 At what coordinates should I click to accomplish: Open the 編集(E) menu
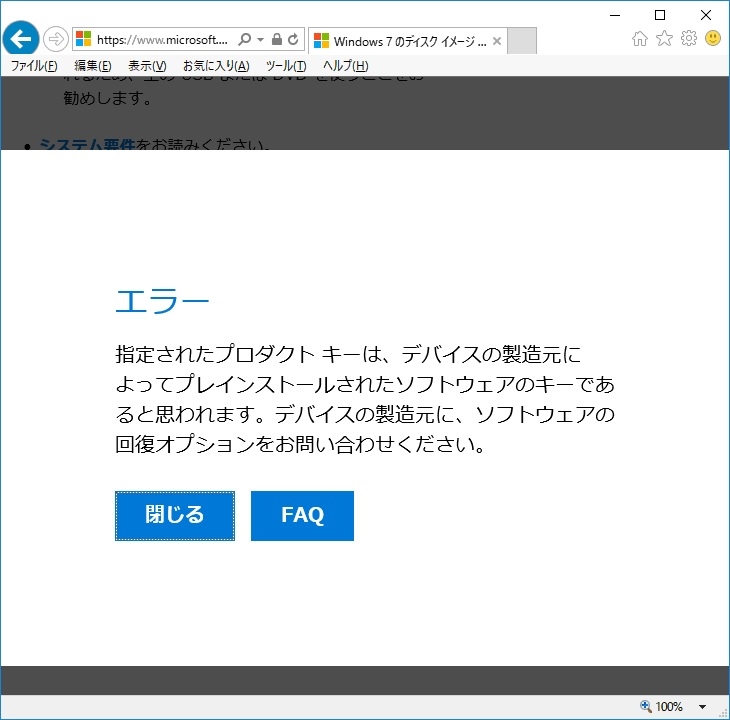pyautogui.click(x=93, y=66)
